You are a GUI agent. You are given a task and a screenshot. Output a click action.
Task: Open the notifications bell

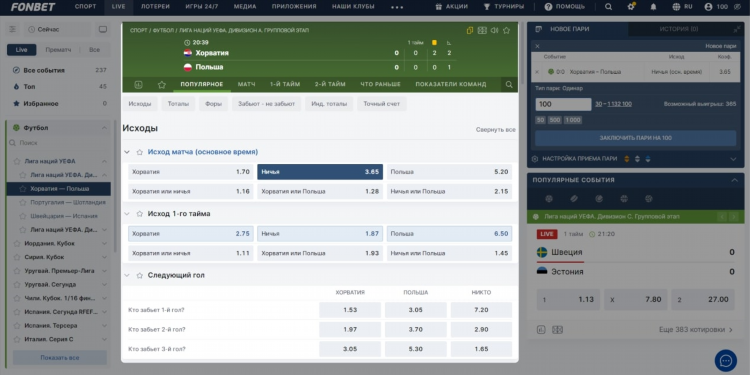tap(653, 7)
